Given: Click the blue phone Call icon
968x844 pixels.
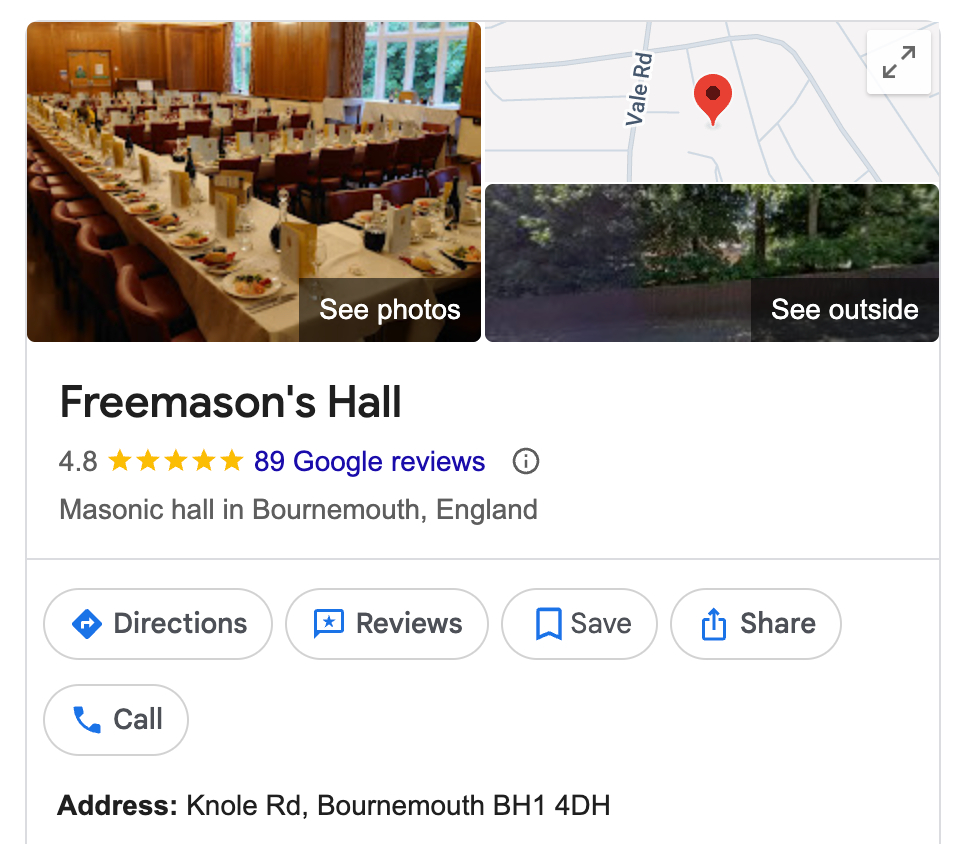Looking at the screenshot, I should coord(87,719).
